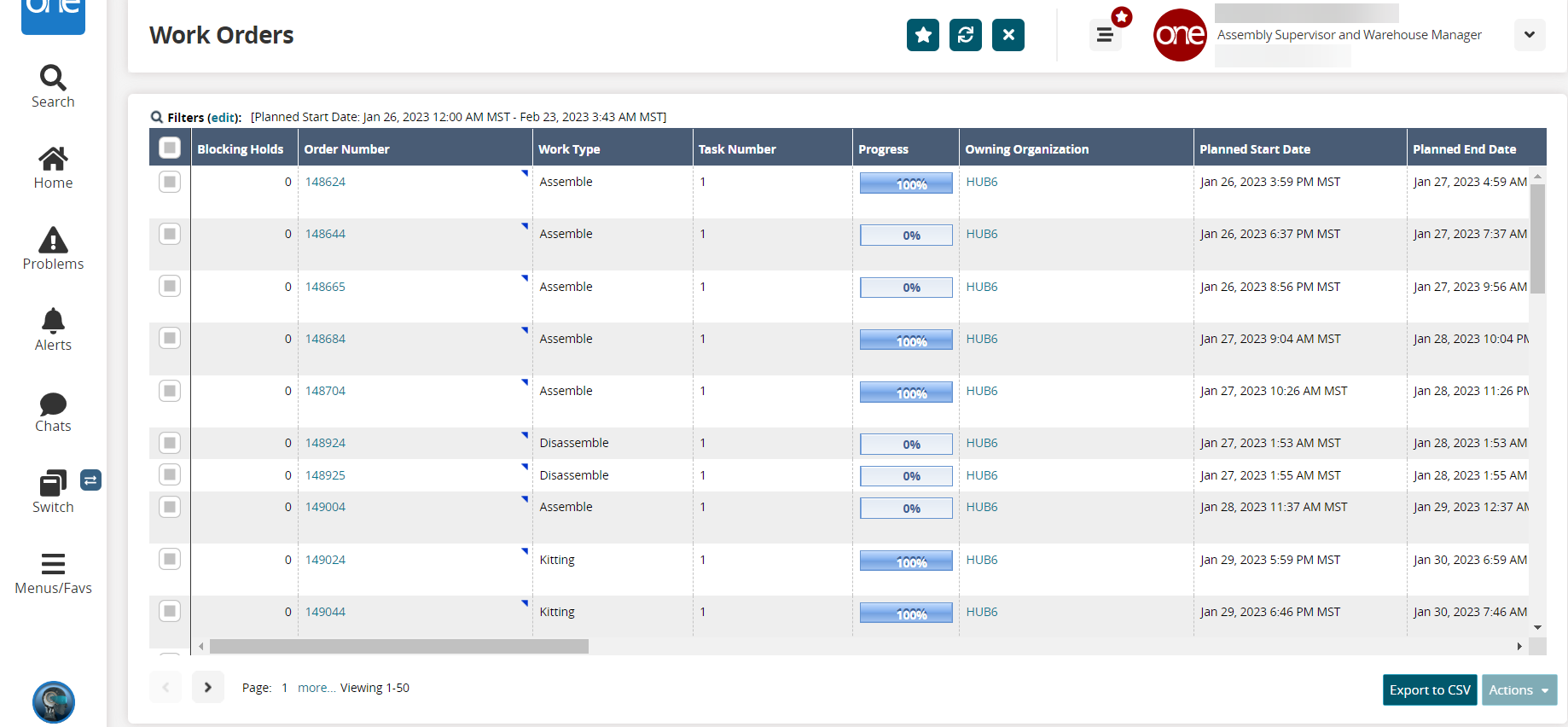Open Menus/Favs sidebar menu
Screen dimensions: 1568x727
click(53, 573)
